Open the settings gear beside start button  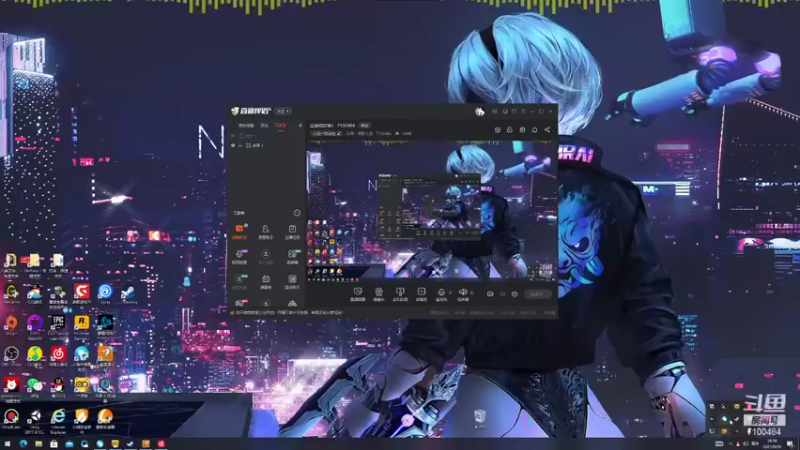[514, 294]
